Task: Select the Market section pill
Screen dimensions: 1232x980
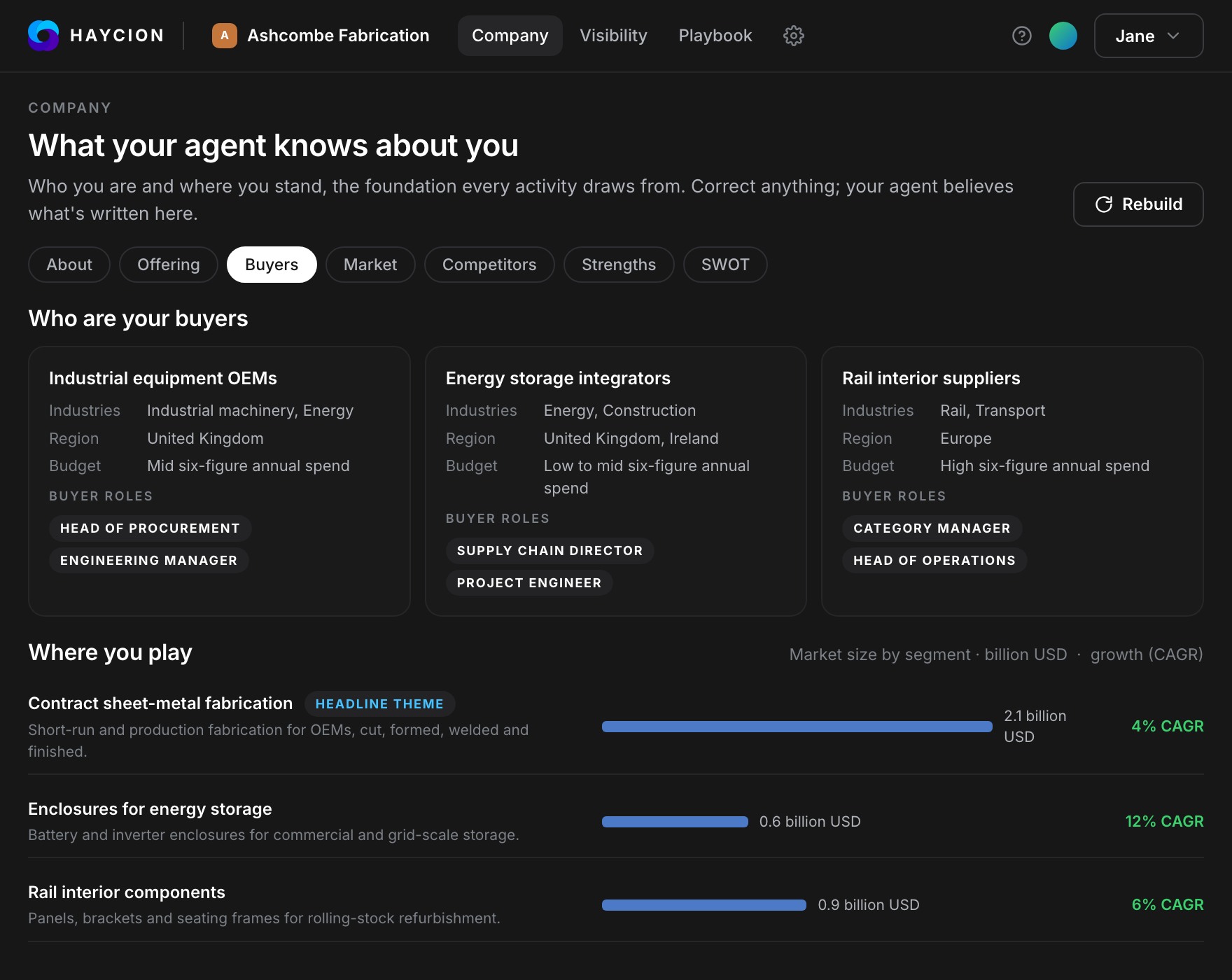Action: coord(370,265)
